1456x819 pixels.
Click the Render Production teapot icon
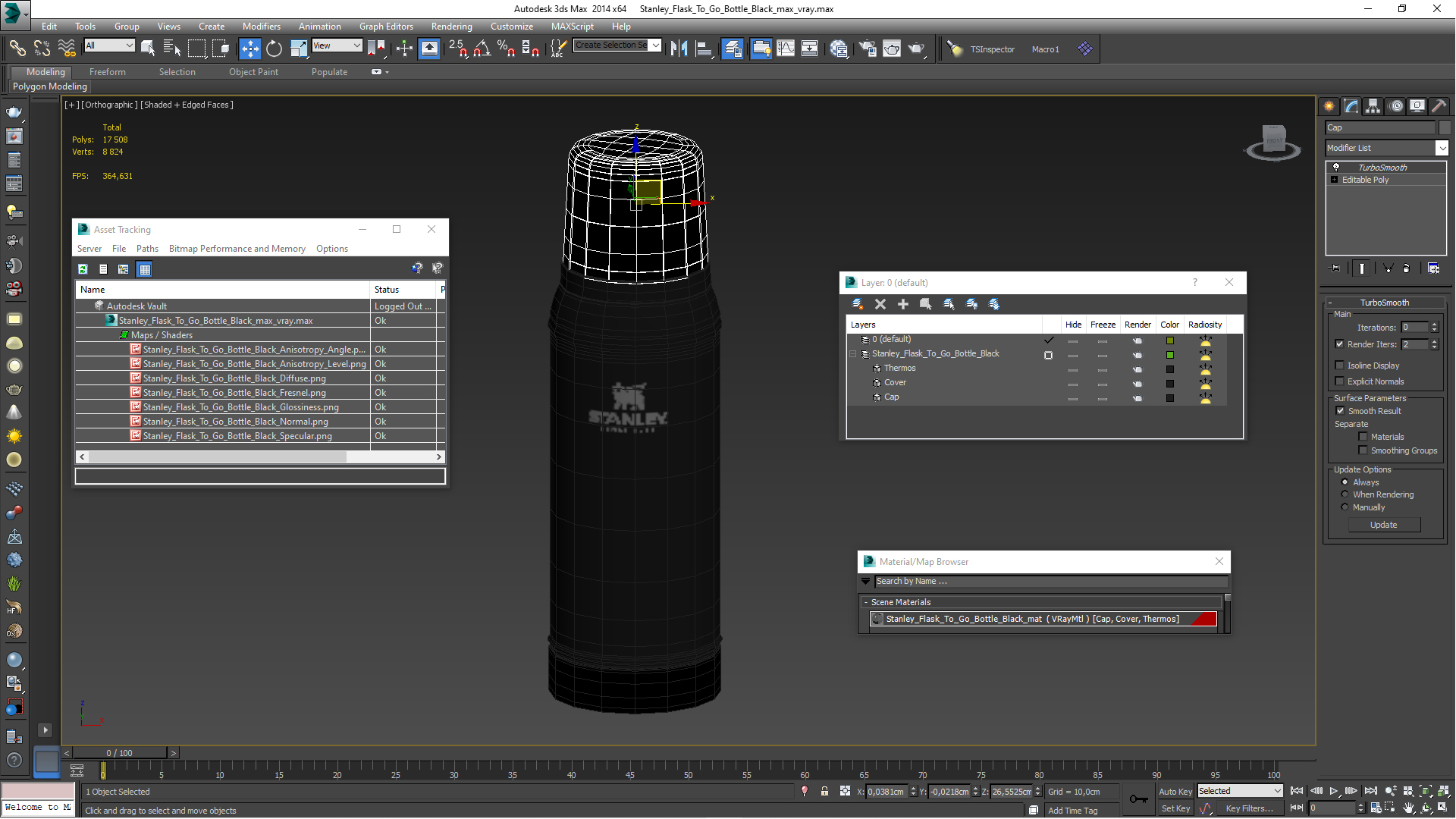point(917,49)
